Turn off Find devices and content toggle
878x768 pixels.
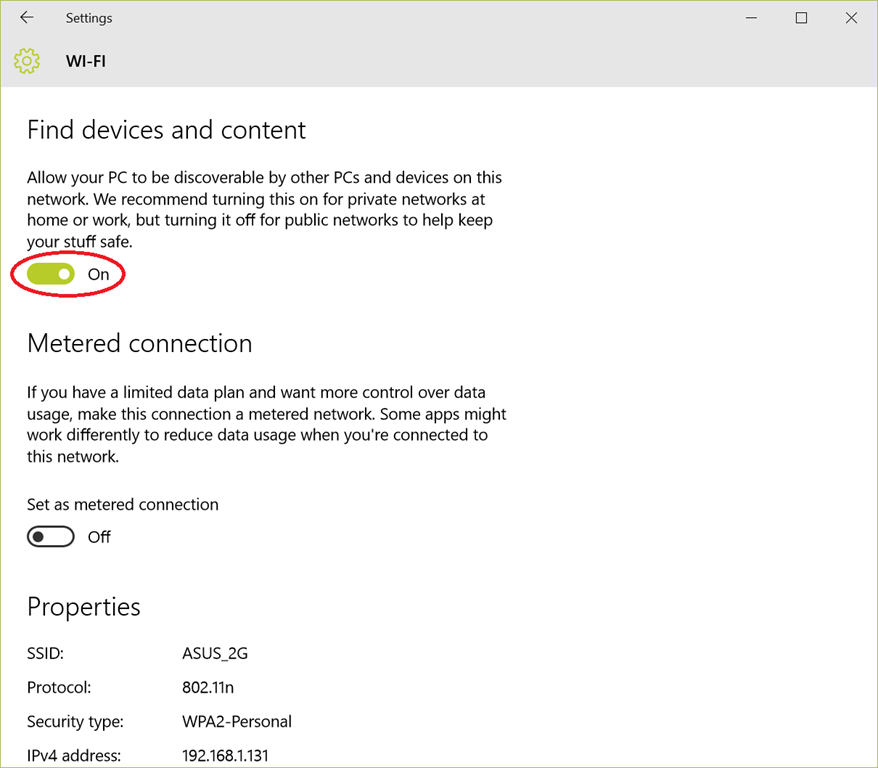51,274
